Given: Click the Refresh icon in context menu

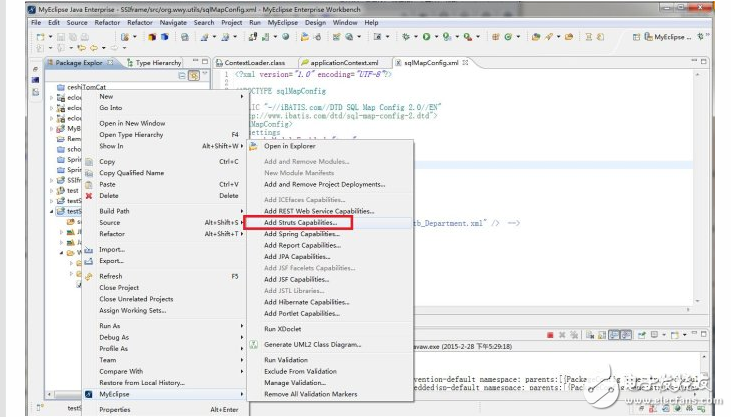Looking at the screenshot, I should pos(89,276).
